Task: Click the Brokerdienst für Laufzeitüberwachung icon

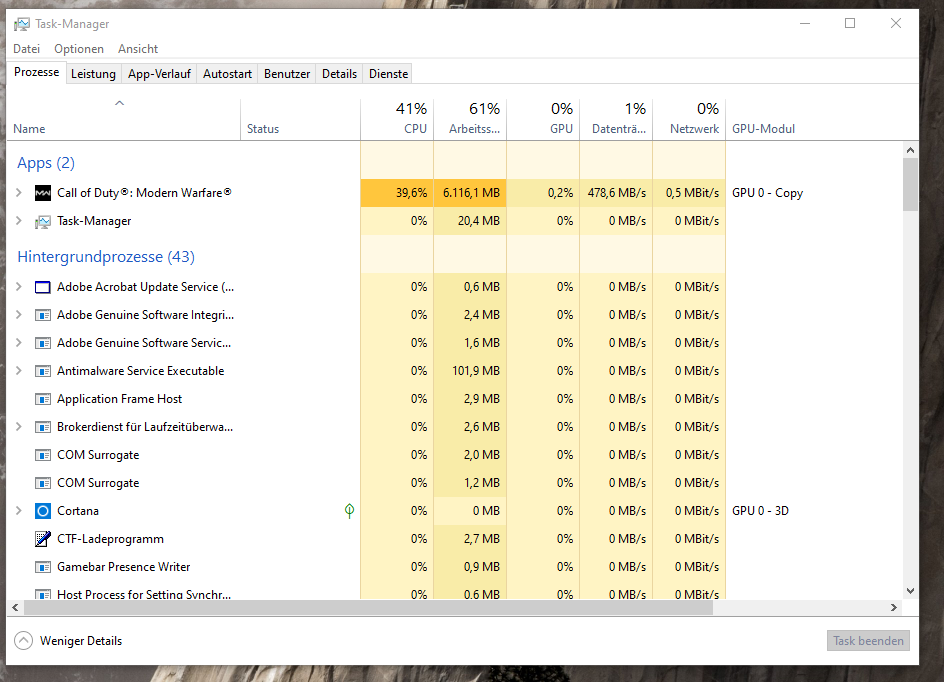Action: point(43,427)
